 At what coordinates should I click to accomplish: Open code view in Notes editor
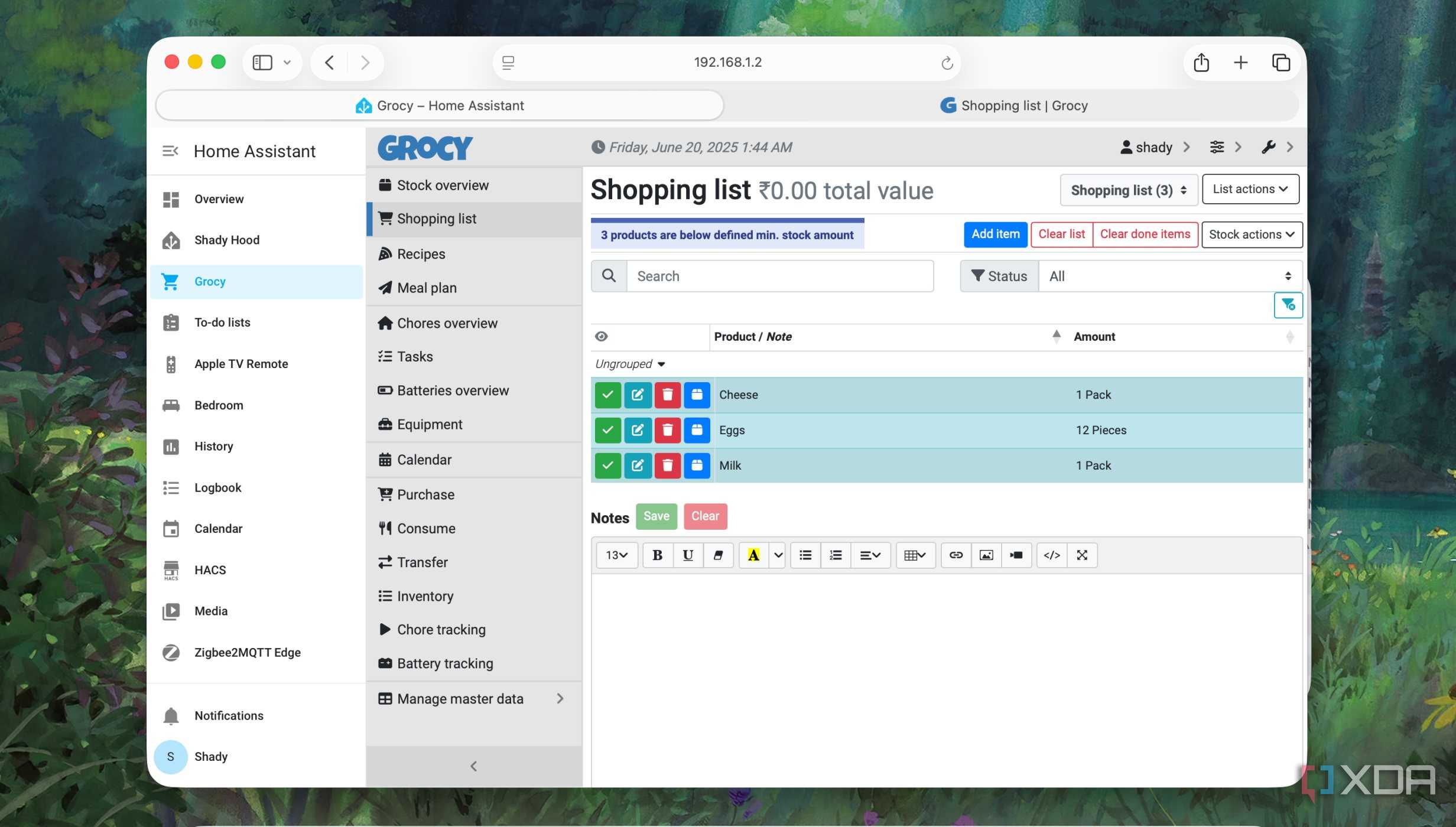pos(1052,555)
